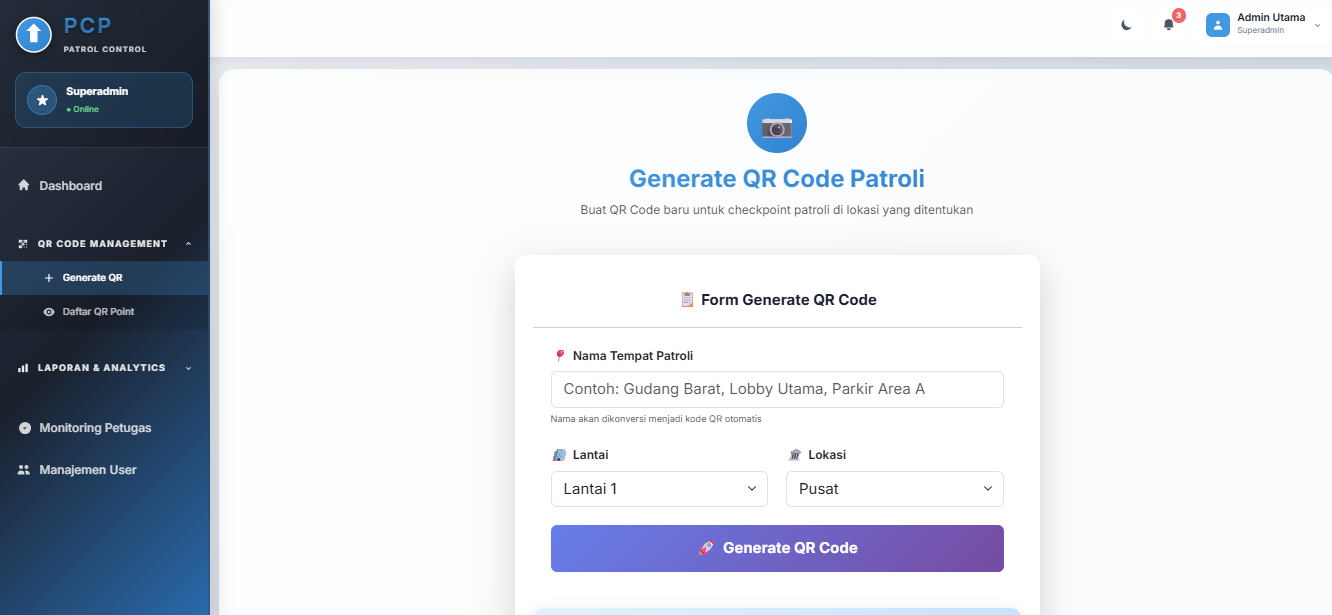Open the notifications bell
Viewport: 1332px width, 615px height.
(1168, 25)
